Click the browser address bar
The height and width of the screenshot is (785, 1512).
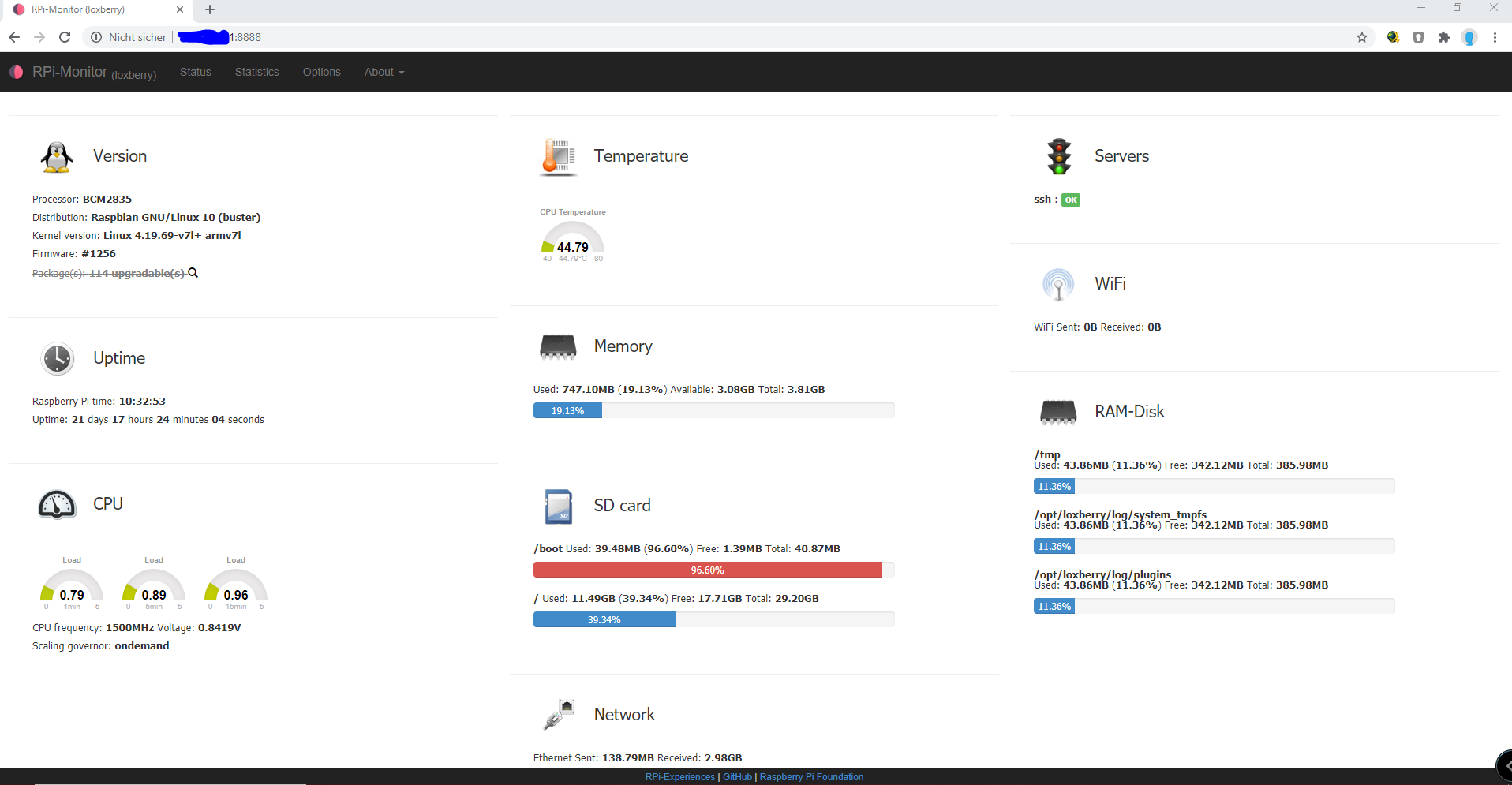click(x=730, y=37)
